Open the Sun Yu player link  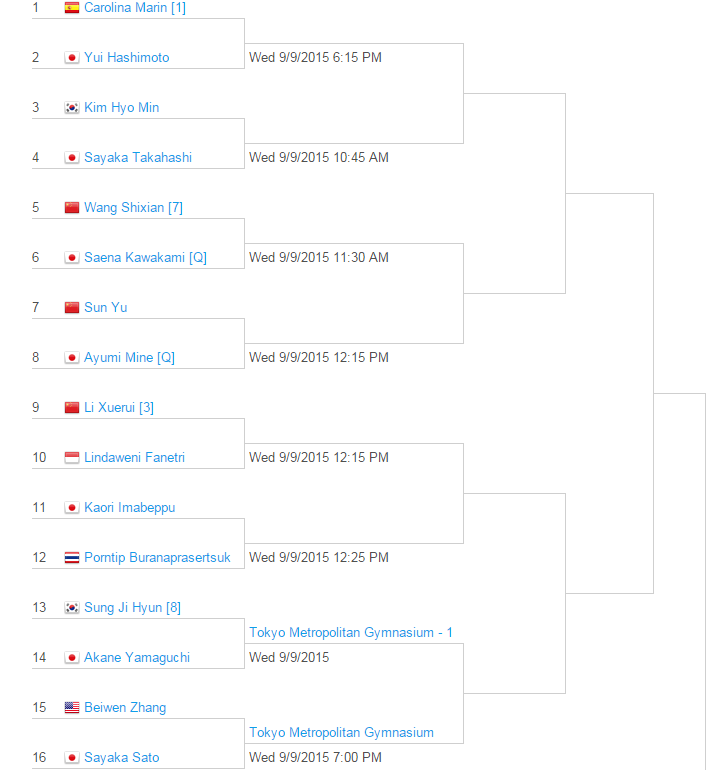[105, 308]
